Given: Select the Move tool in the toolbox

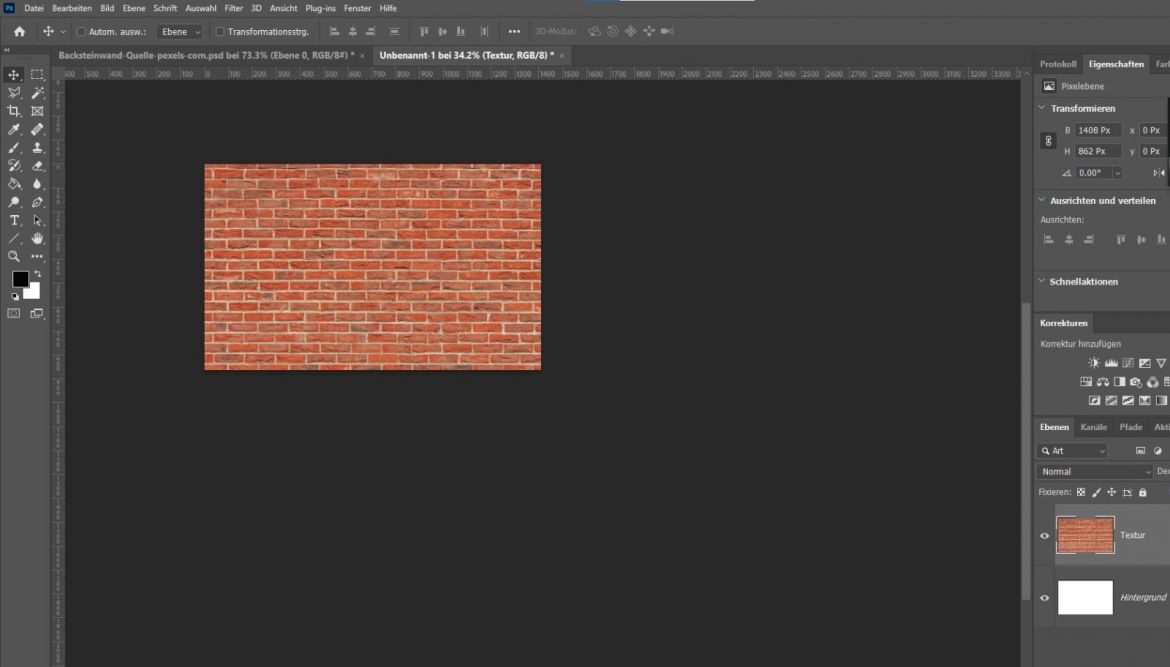Looking at the screenshot, I should [13, 75].
